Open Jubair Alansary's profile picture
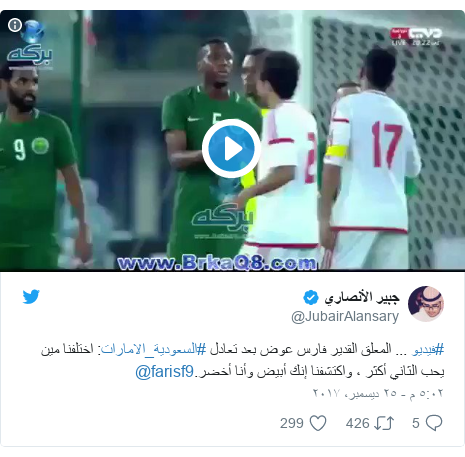This screenshot has width=465, height=457. (426, 304)
